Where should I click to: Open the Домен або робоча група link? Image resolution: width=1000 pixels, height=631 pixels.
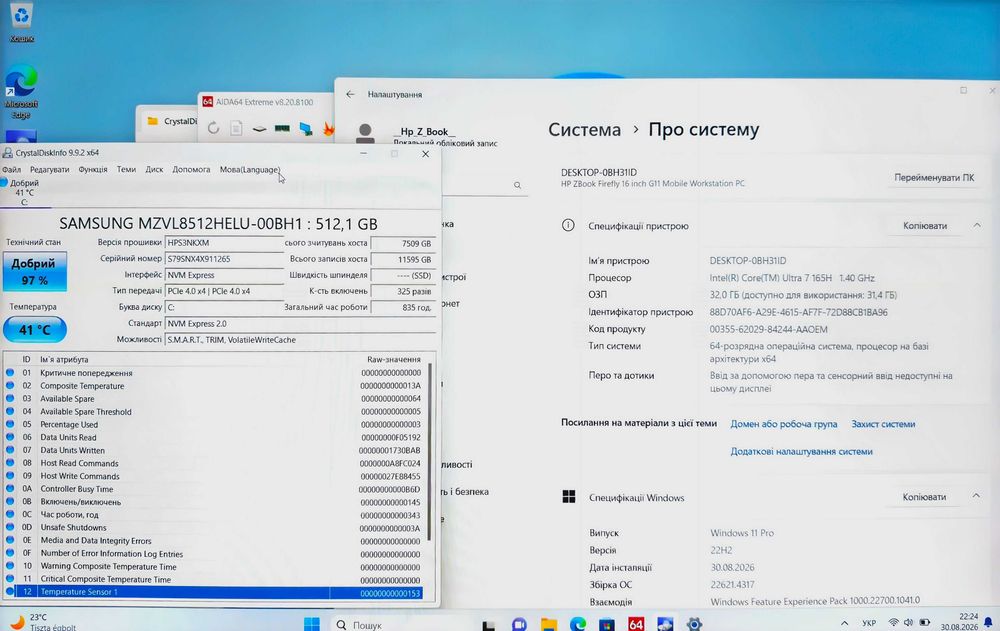coord(784,424)
